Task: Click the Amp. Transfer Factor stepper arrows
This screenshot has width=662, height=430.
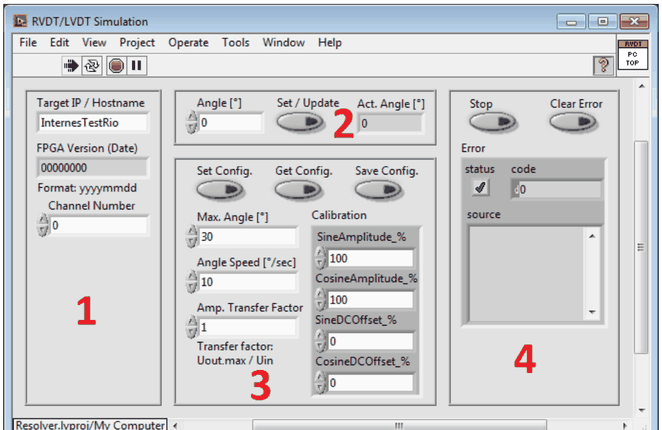Action: pyautogui.click(x=192, y=327)
